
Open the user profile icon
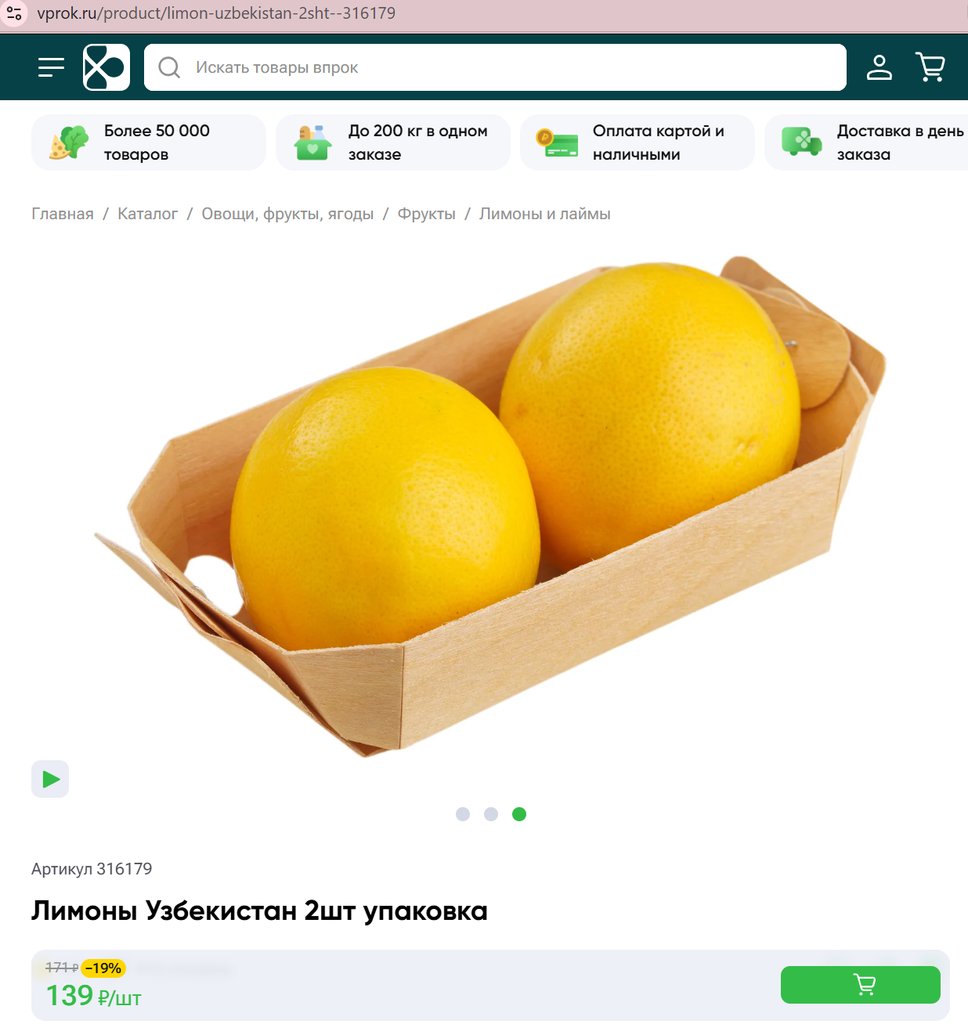879,67
